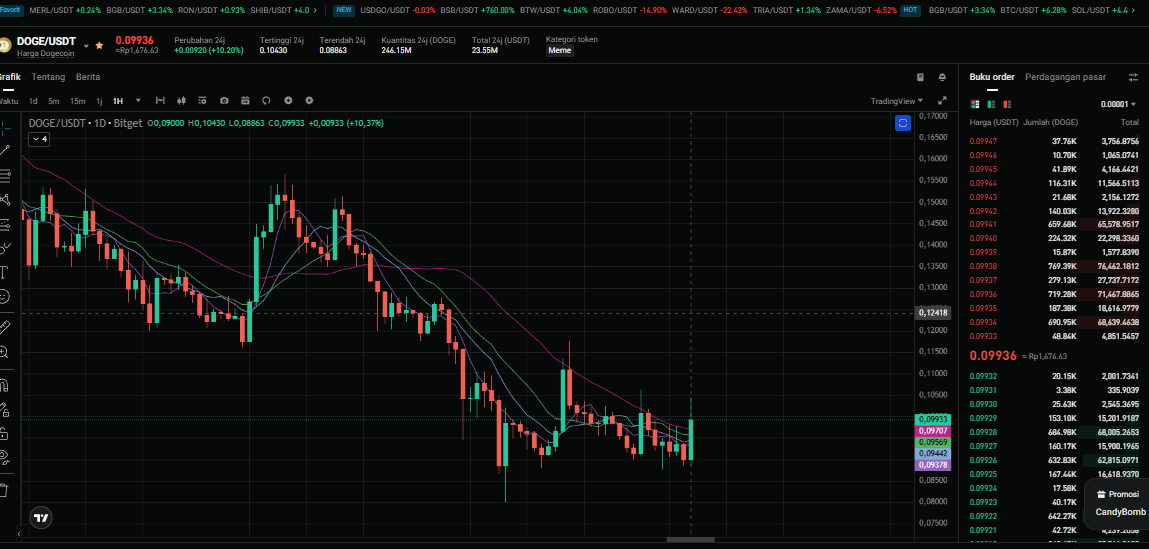The image size is (1149, 549).
Task: Click the candlestick chart type icon
Action: pos(181,100)
